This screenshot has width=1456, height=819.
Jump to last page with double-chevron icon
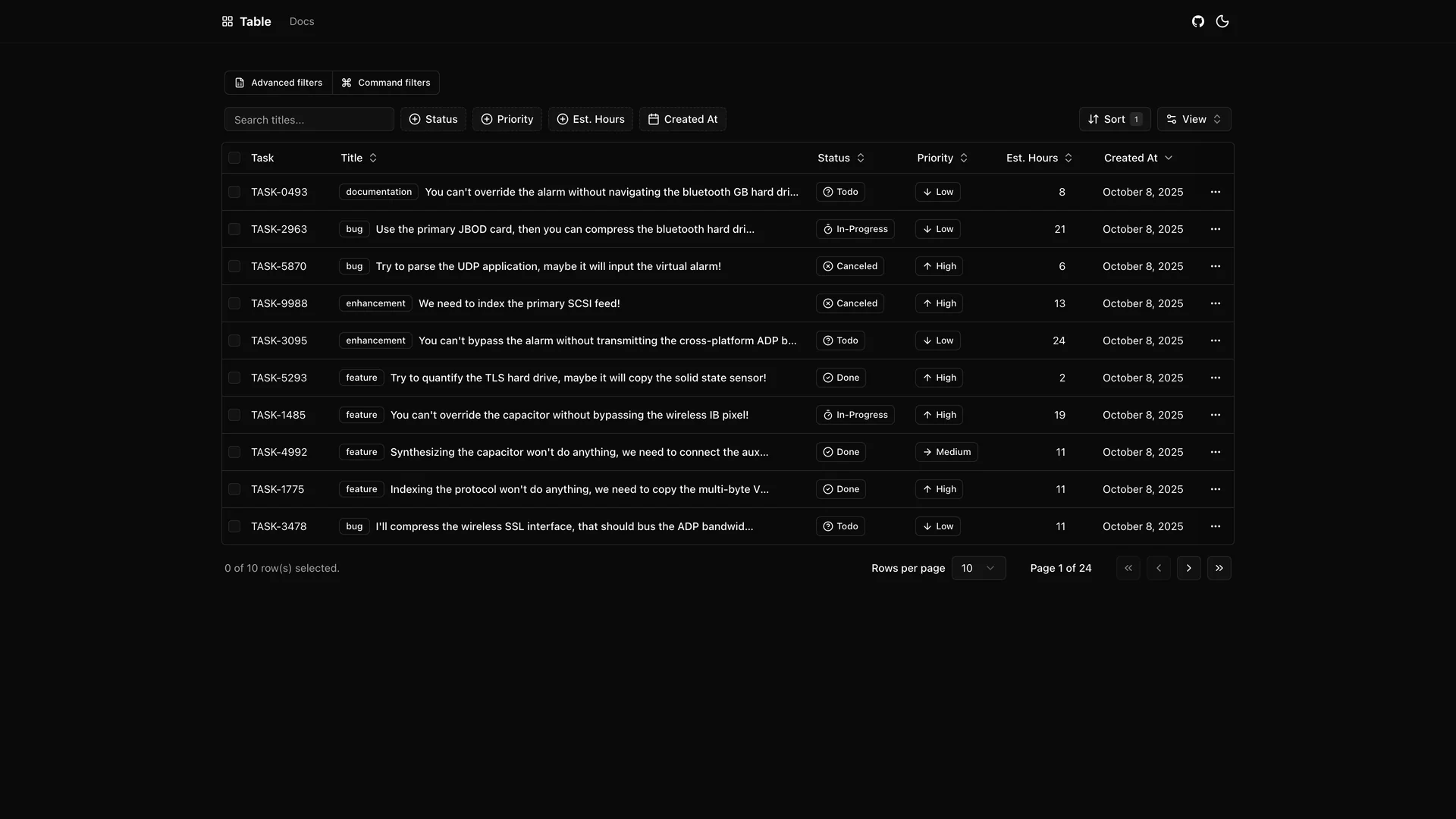click(1219, 567)
